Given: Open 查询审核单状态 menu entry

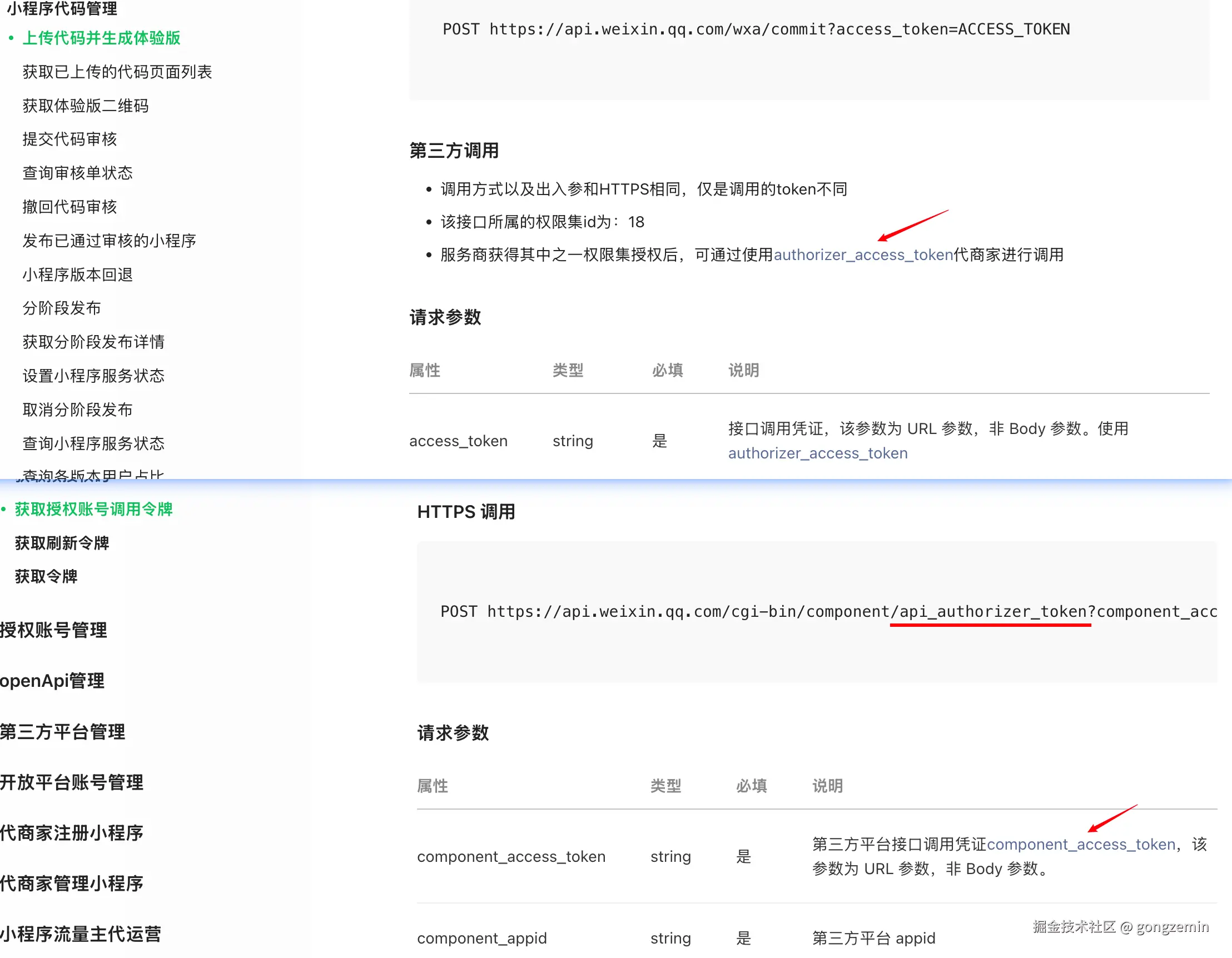Looking at the screenshot, I should [x=77, y=173].
